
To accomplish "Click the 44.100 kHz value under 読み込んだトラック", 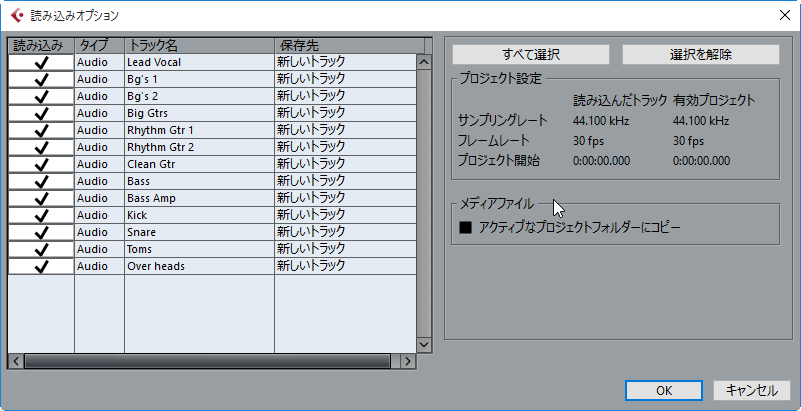I will tap(601, 121).
